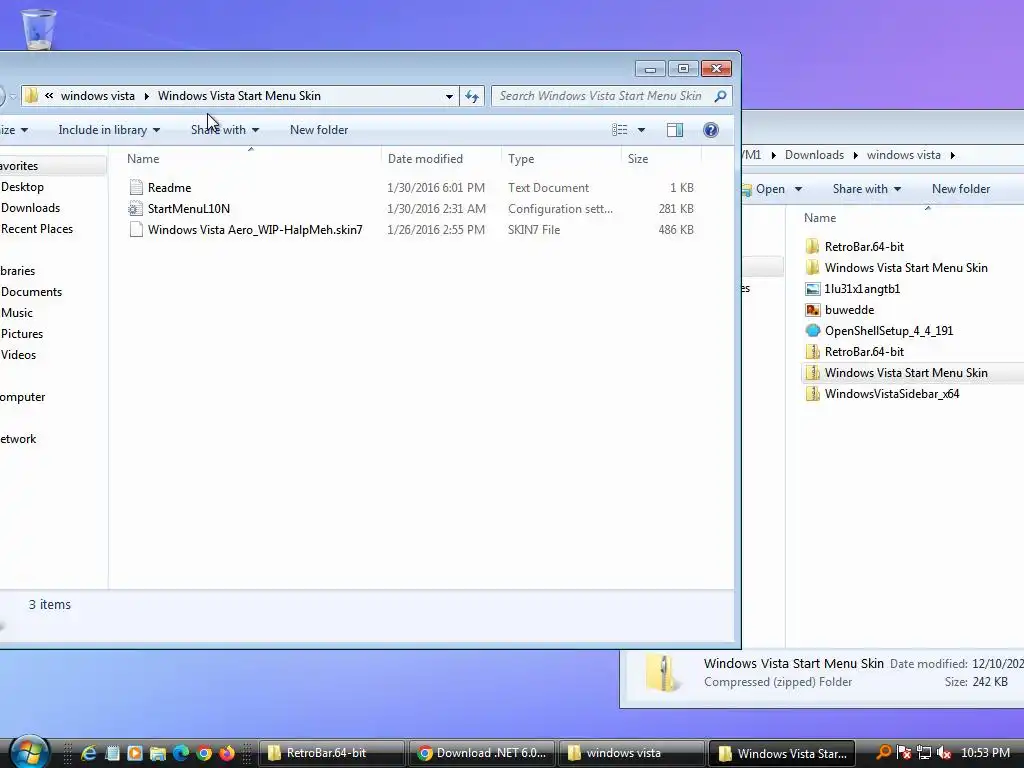
Task: Sort by the Type column header
Action: point(562,159)
